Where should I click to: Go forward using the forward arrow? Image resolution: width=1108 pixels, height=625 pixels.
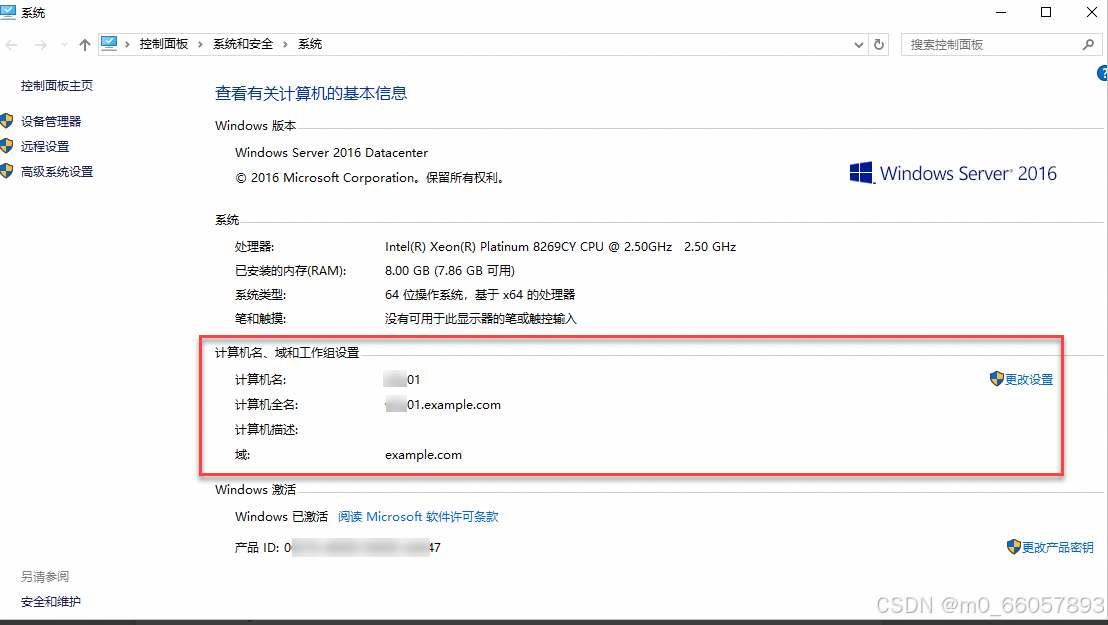pos(41,45)
